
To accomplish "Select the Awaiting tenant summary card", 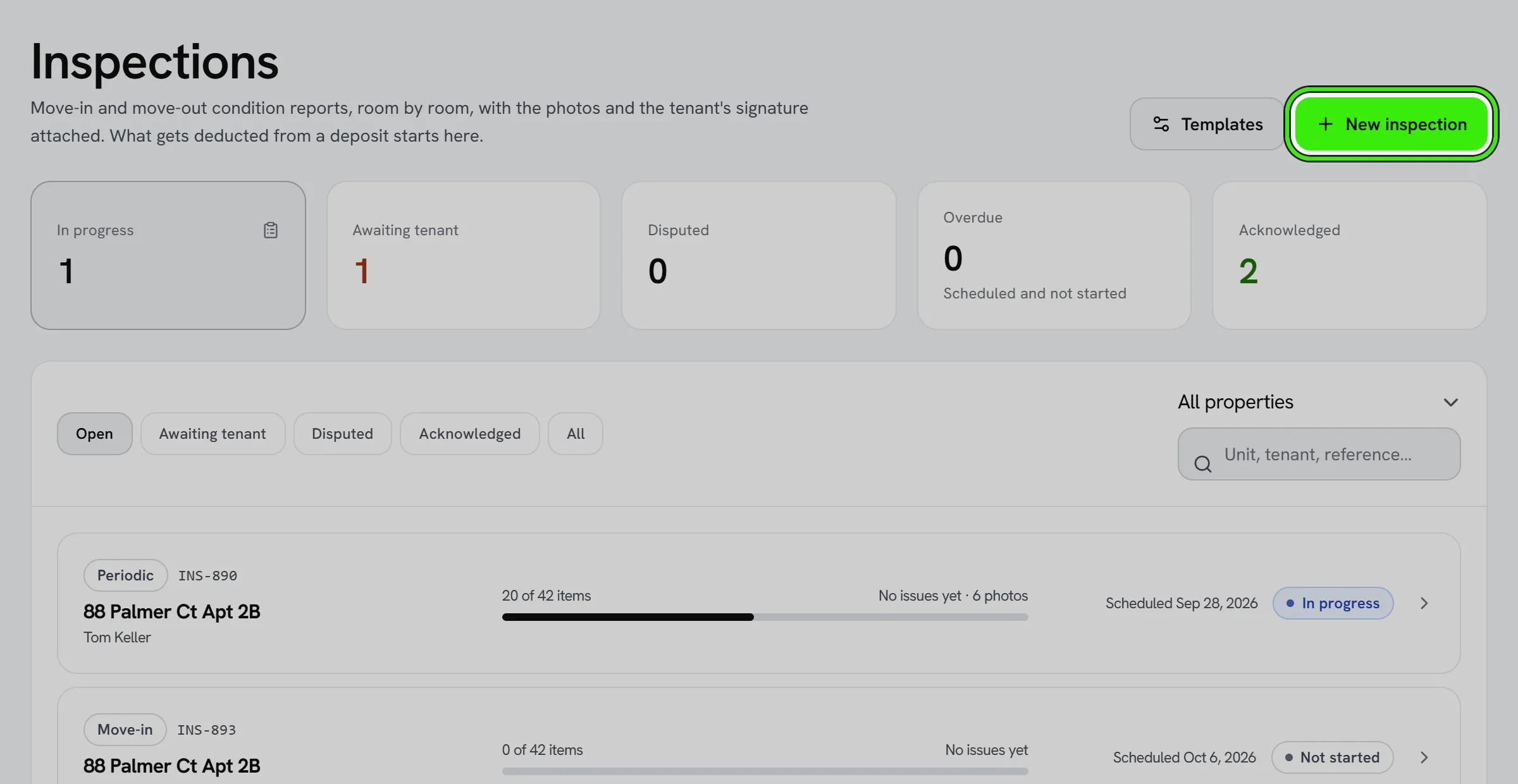I will coord(464,255).
